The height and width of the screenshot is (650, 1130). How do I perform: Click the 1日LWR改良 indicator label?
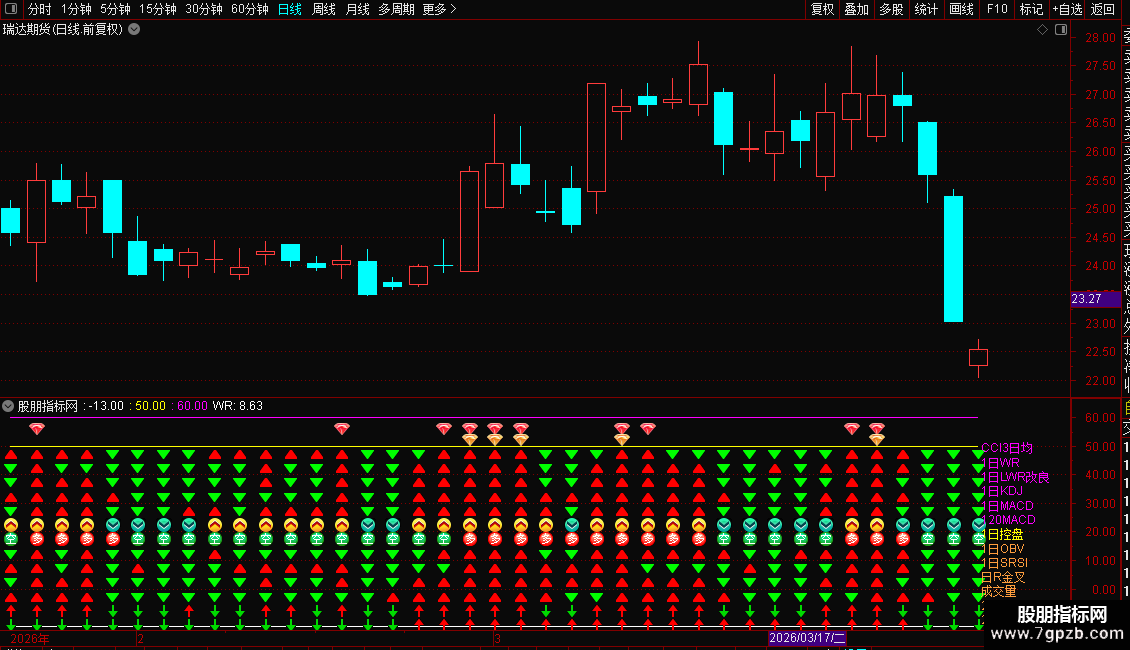coord(1015,477)
